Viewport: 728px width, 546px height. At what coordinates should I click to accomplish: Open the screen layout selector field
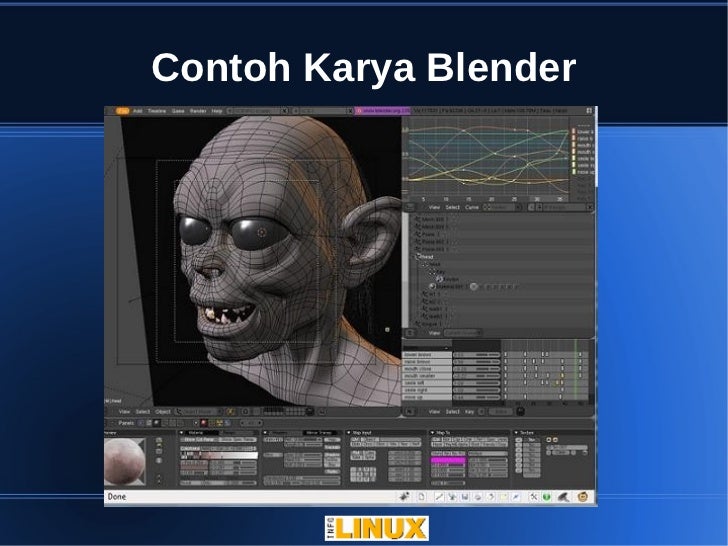point(257,111)
